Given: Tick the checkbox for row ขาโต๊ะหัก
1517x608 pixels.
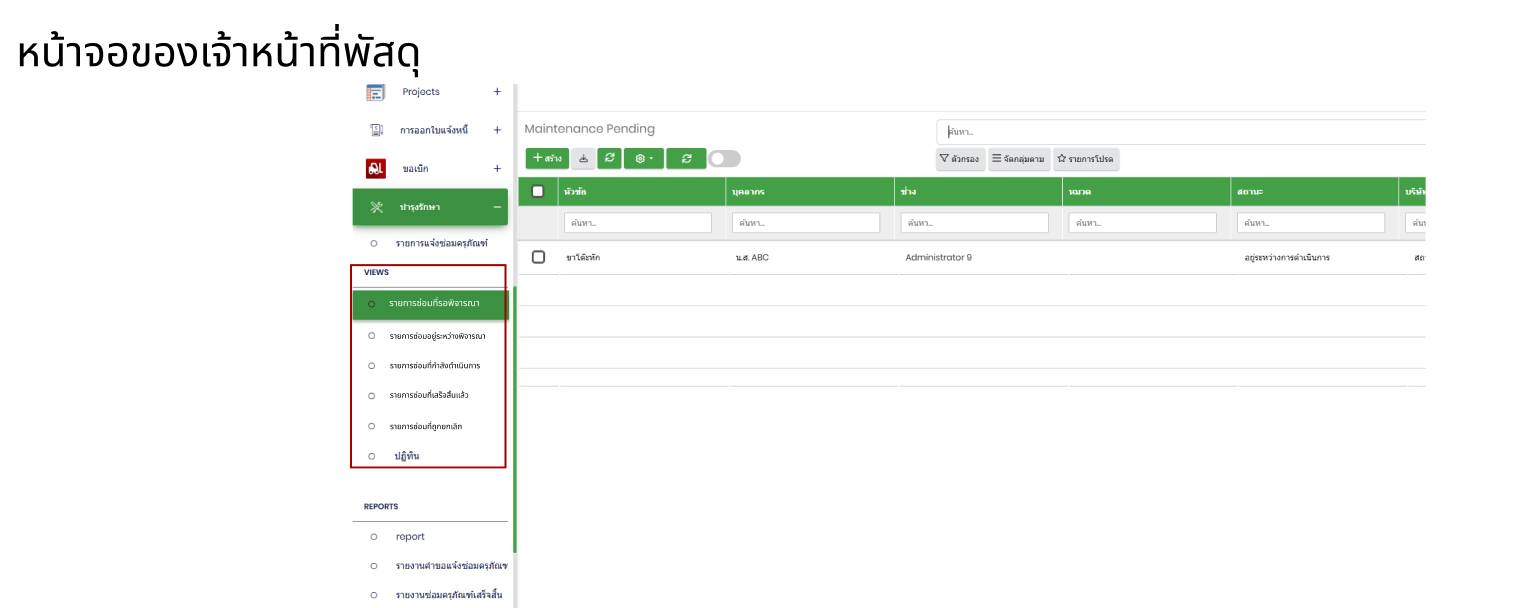Looking at the screenshot, I should 538,257.
